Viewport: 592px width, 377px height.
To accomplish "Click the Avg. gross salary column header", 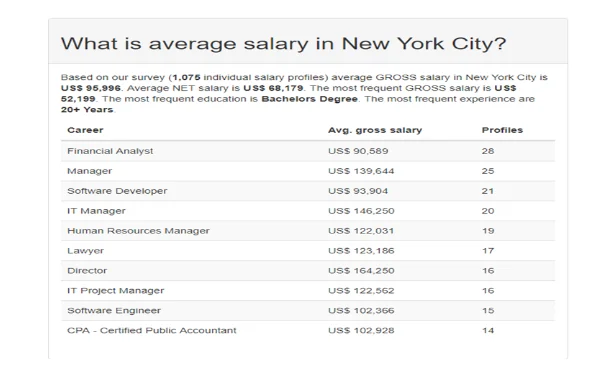I will [375, 130].
